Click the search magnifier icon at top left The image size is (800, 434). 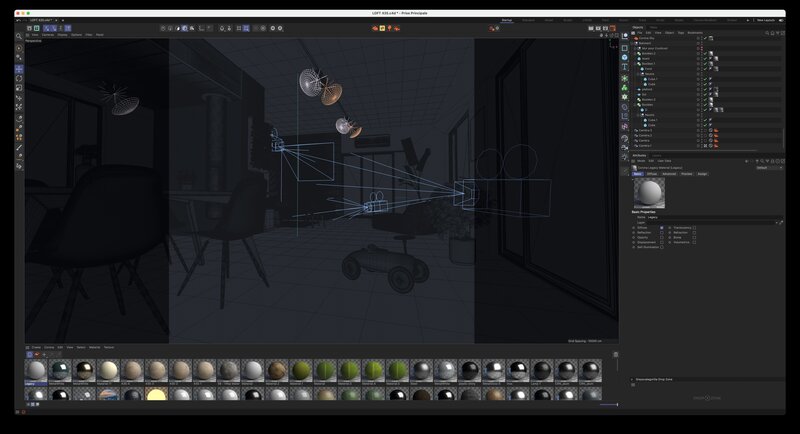(x=19, y=35)
